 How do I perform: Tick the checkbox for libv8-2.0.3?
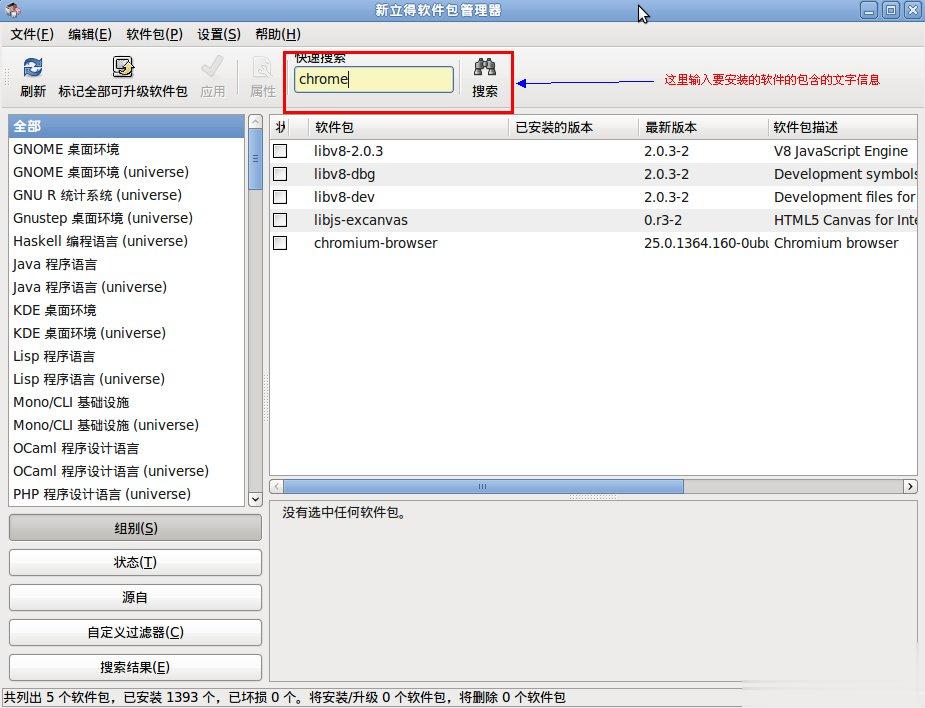pos(280,151)
